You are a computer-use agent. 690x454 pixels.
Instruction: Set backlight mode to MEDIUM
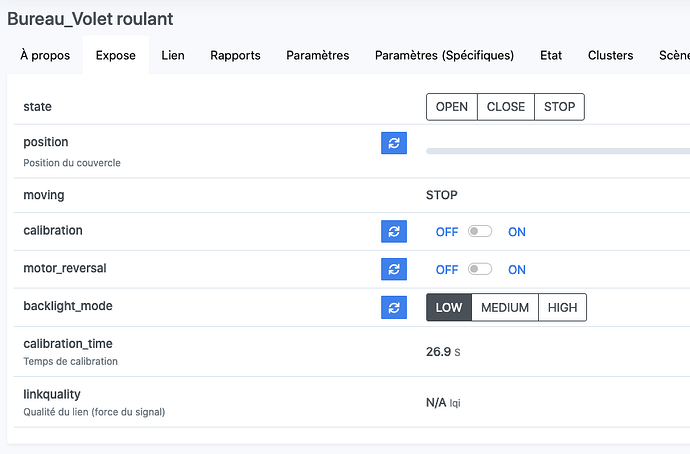click(505, 308)
